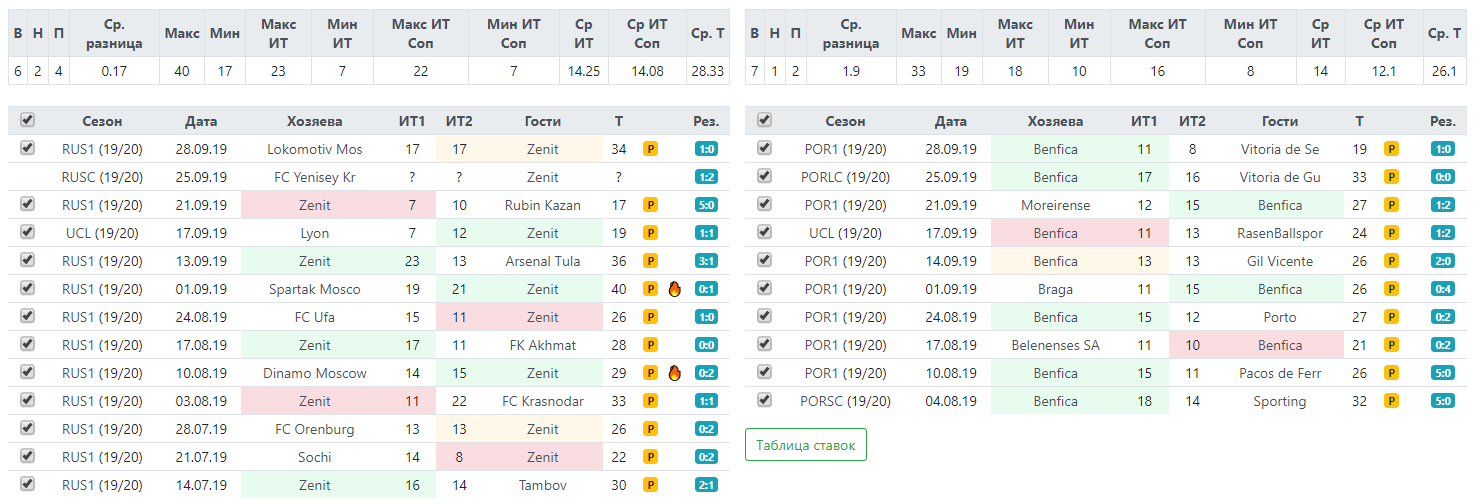Click the fire icon in the Dinamo Moscow row

click(675, 373)
